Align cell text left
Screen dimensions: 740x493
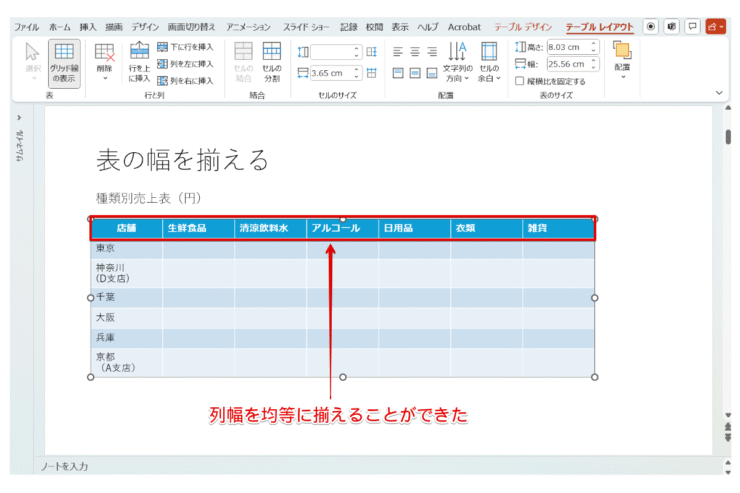tap(398, 51)
